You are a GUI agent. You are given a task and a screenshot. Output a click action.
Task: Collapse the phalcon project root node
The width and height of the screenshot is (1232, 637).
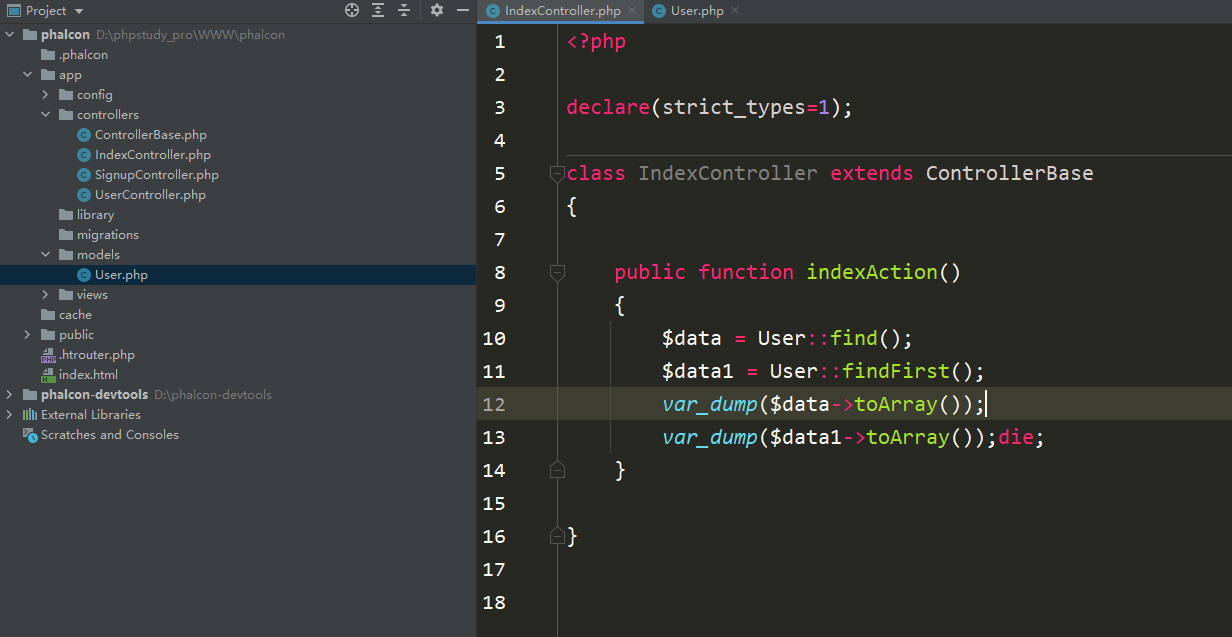10,34
